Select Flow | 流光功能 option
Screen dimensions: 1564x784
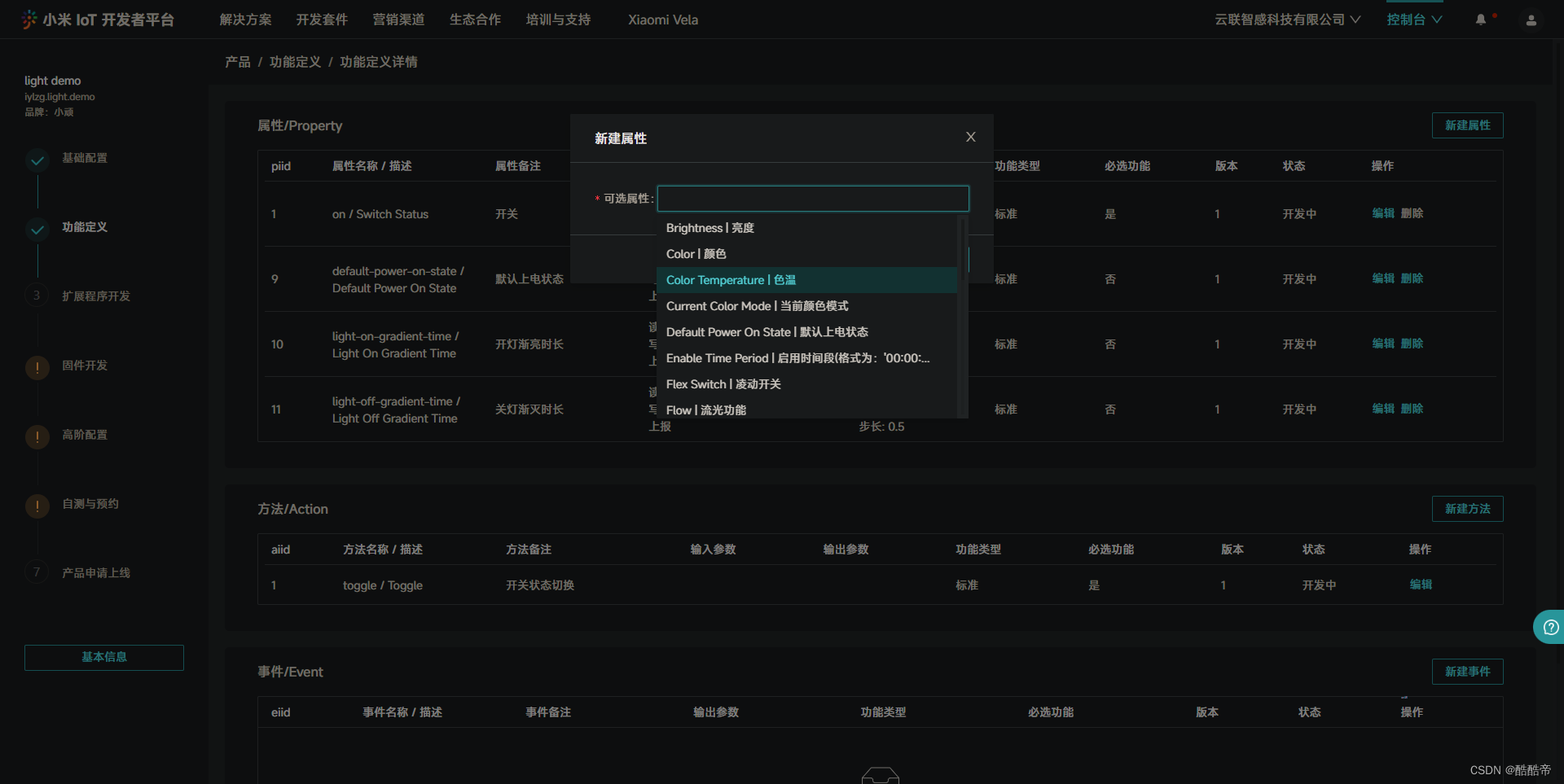(806, 409)
